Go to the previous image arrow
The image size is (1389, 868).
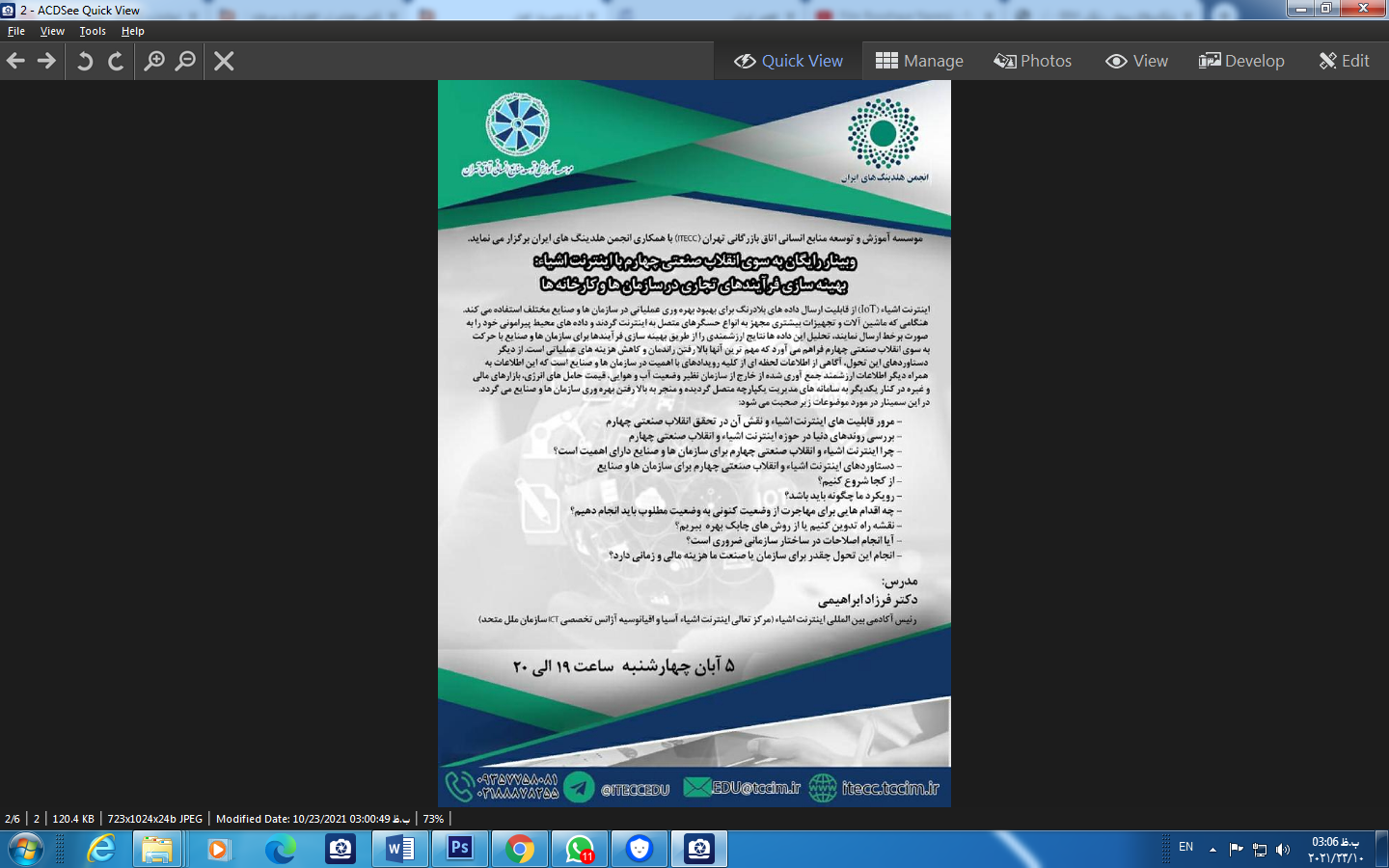point(16,61)
